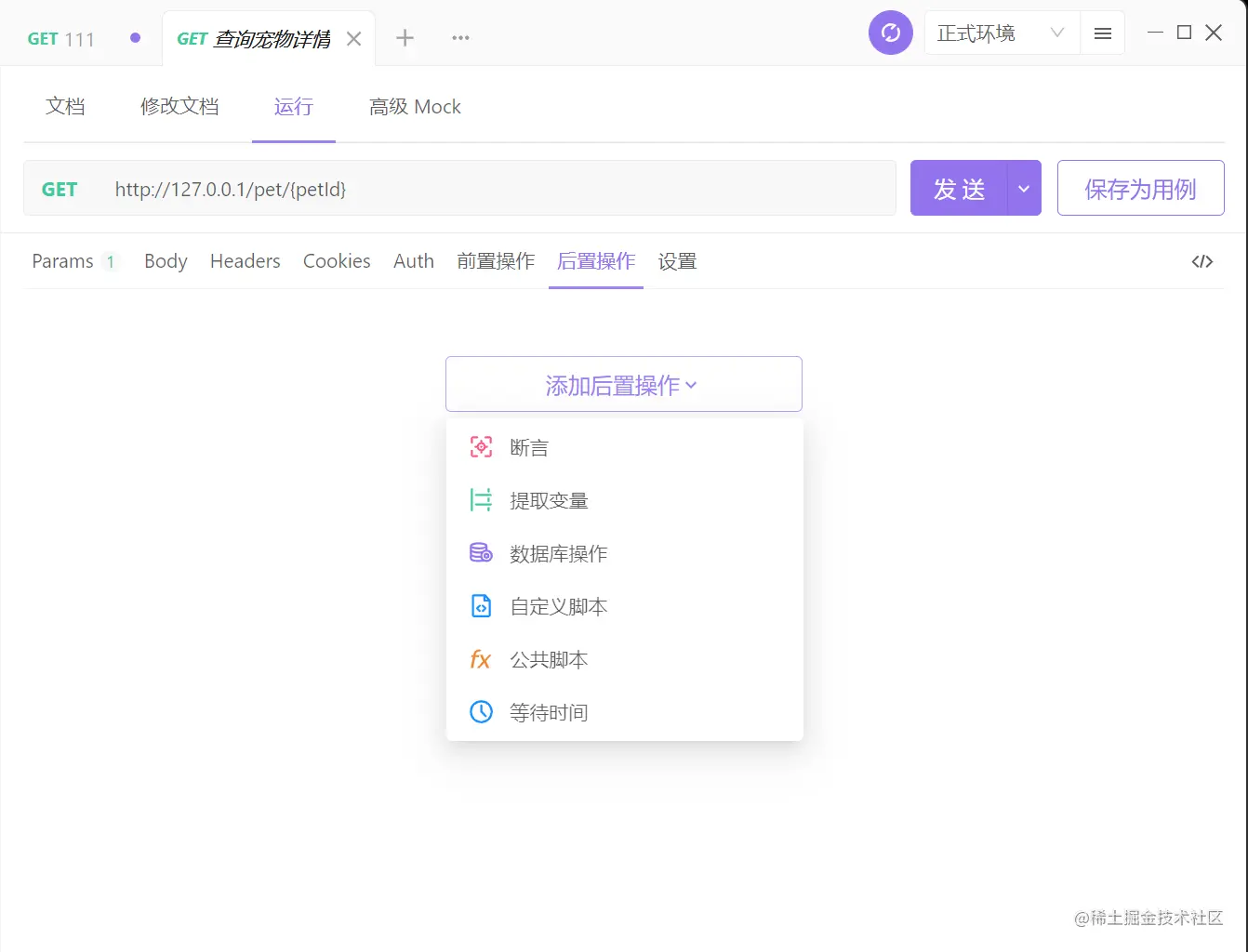
Task: Click the custom script (自定义脚本) icon
Action: (x=481, y=606)
